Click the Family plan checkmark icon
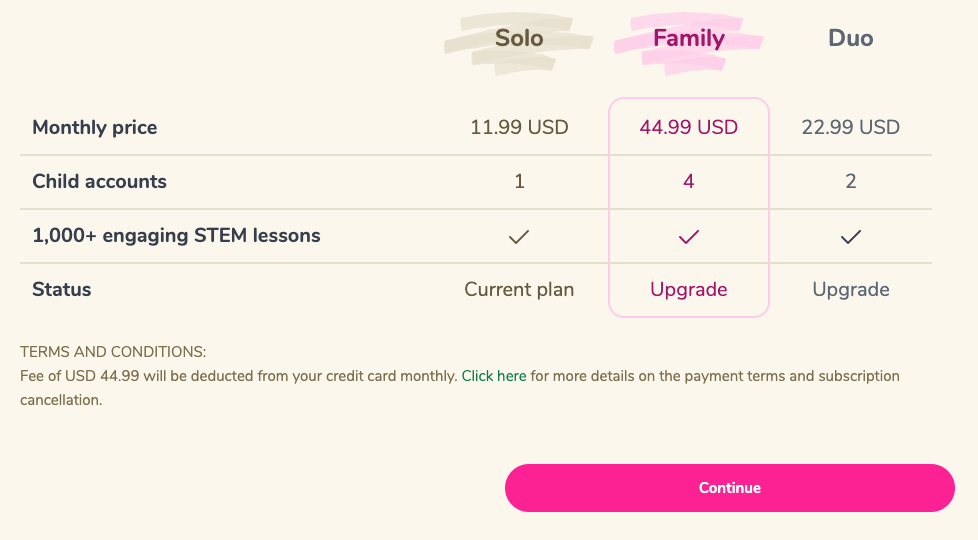Viewport: 978px width, 540px height. click(689, 237)
